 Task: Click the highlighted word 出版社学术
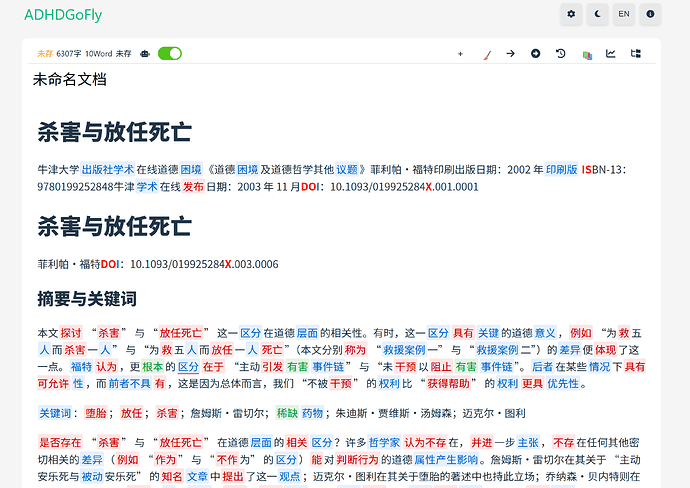(106, 169)
